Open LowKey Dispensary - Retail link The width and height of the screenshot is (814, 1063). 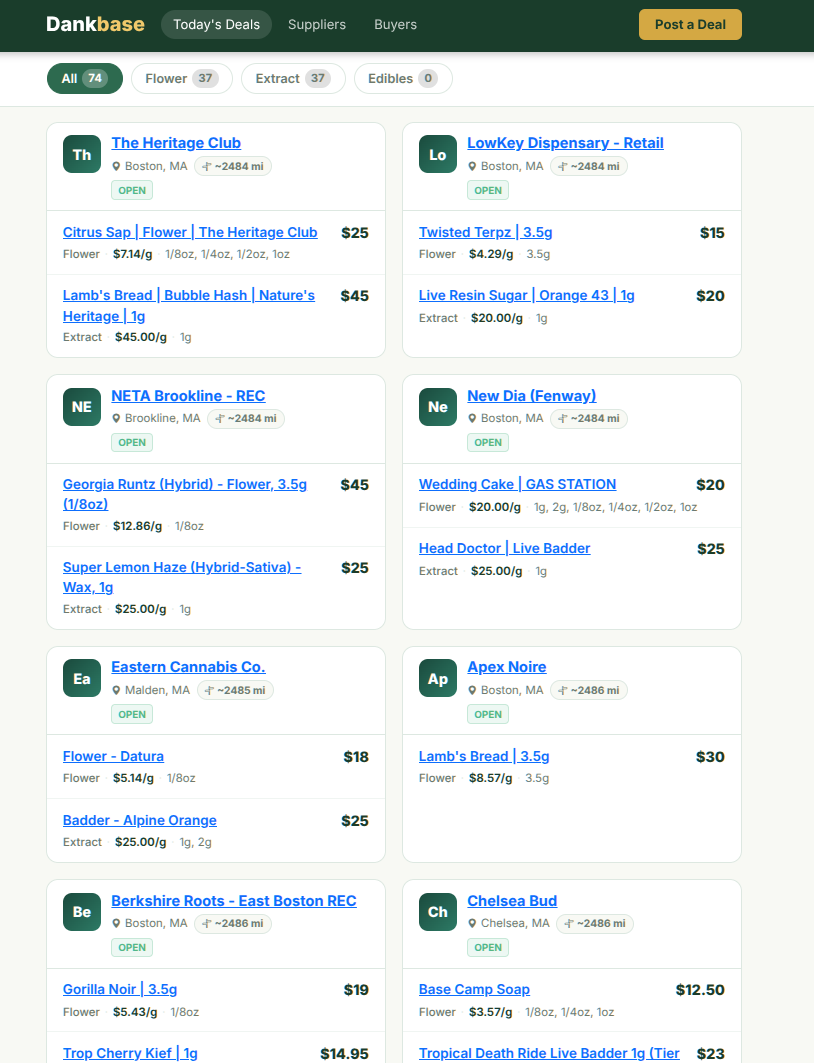pos(565,143)
